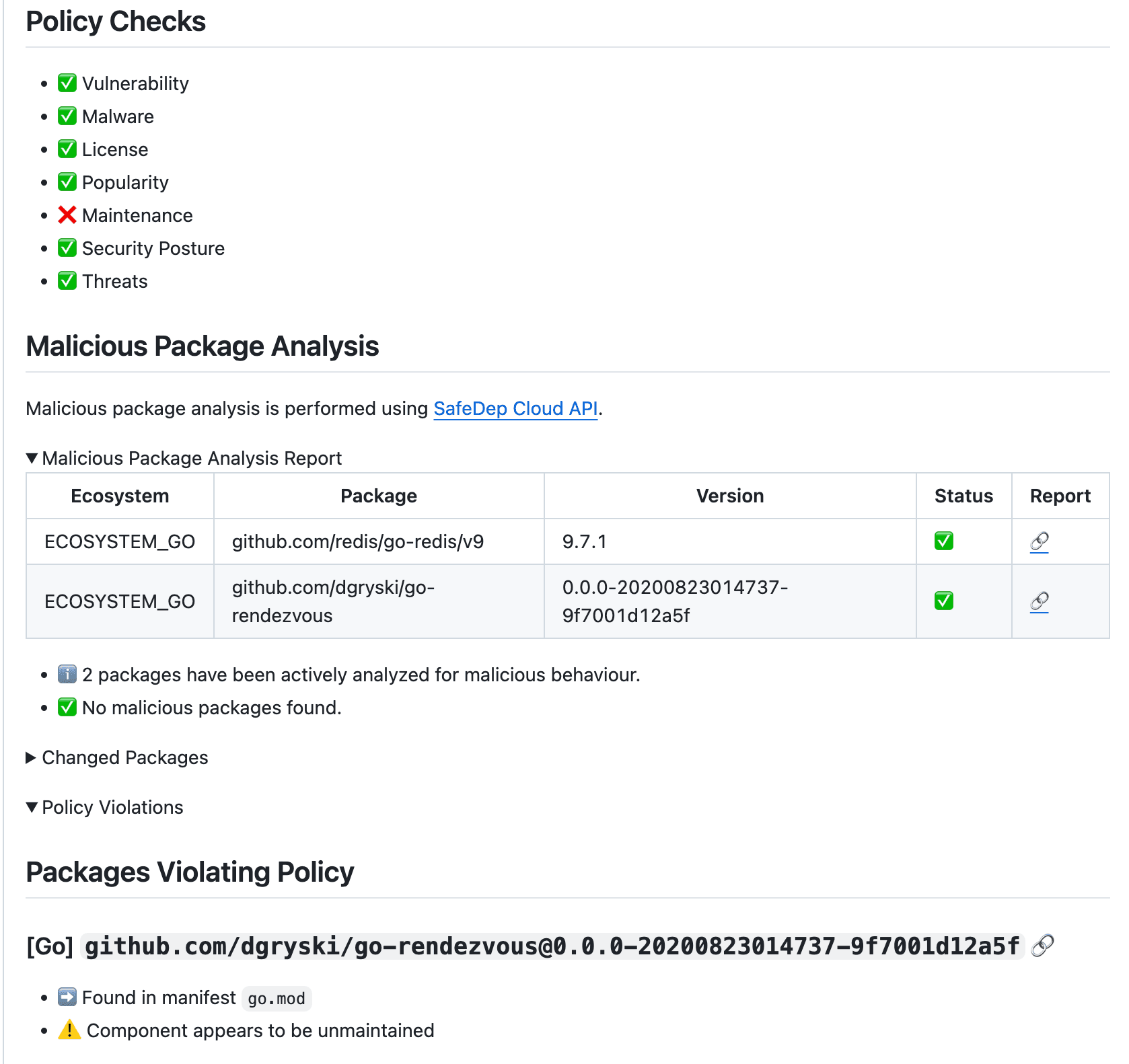Click warning icon beside unmaintained component

[69, 1030]
